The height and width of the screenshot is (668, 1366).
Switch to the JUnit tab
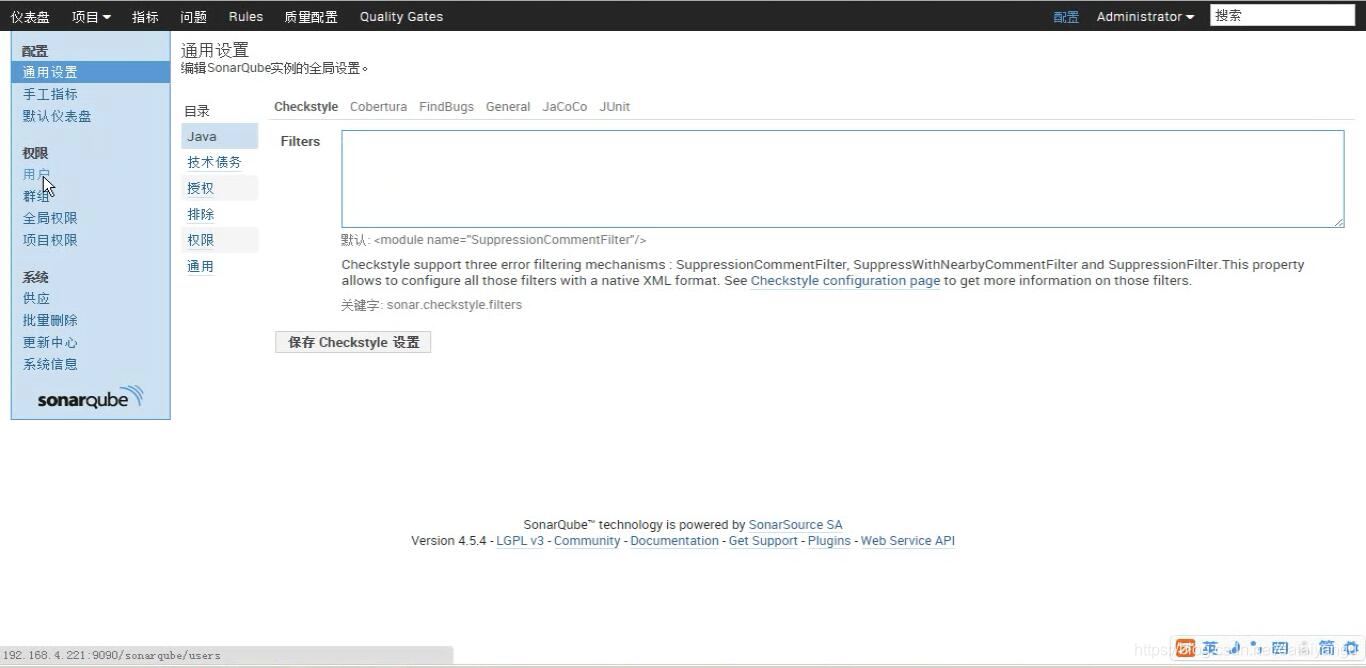pyautogui.click(x=615, y=107)
